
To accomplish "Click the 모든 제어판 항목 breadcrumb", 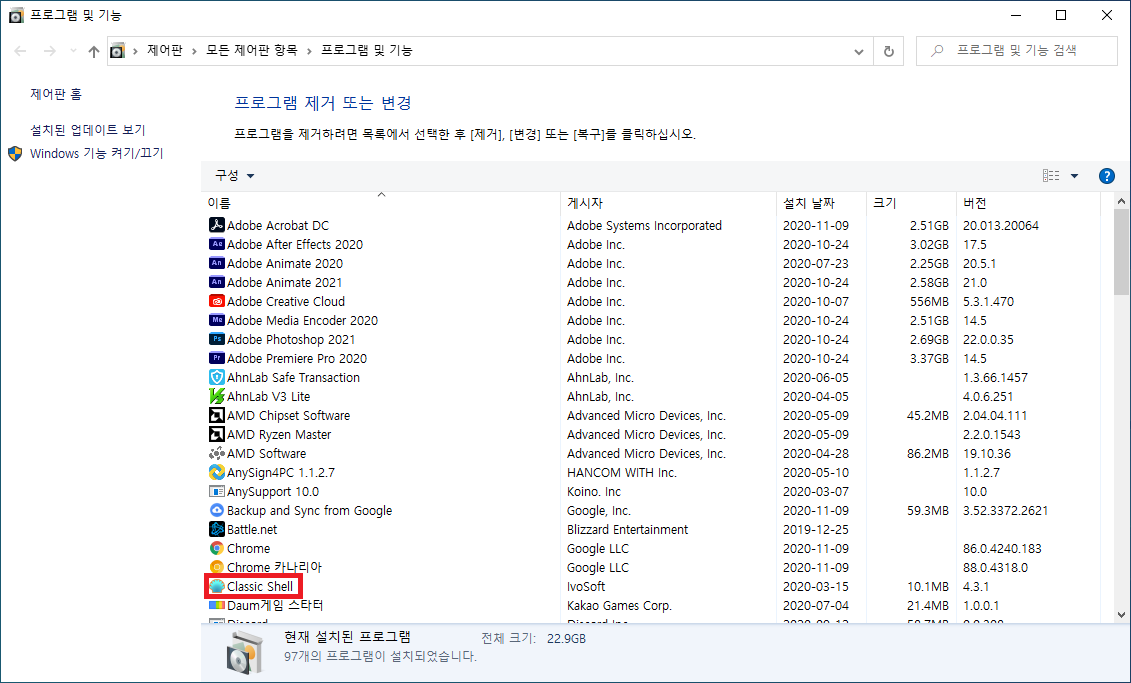I will tap(252, 50).
